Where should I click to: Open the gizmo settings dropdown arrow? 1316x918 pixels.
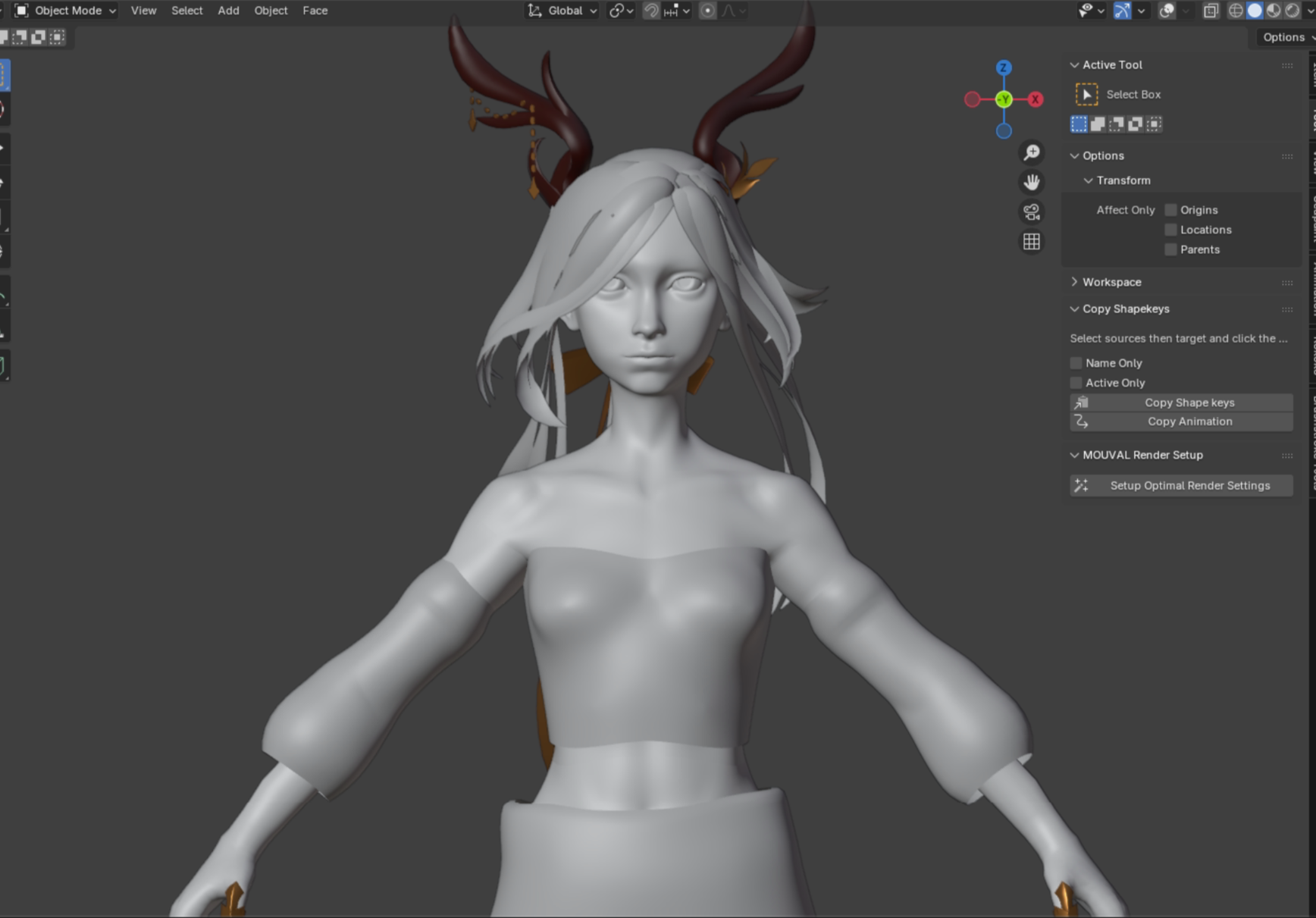click(1142, 11)
